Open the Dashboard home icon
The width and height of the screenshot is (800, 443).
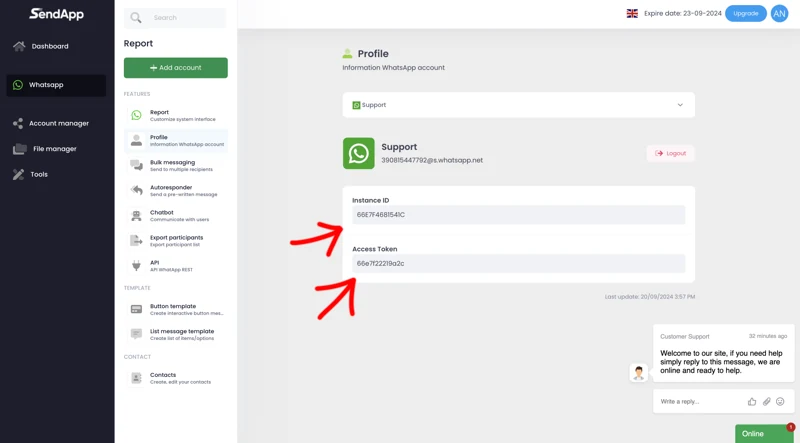[x=19, y=46]
